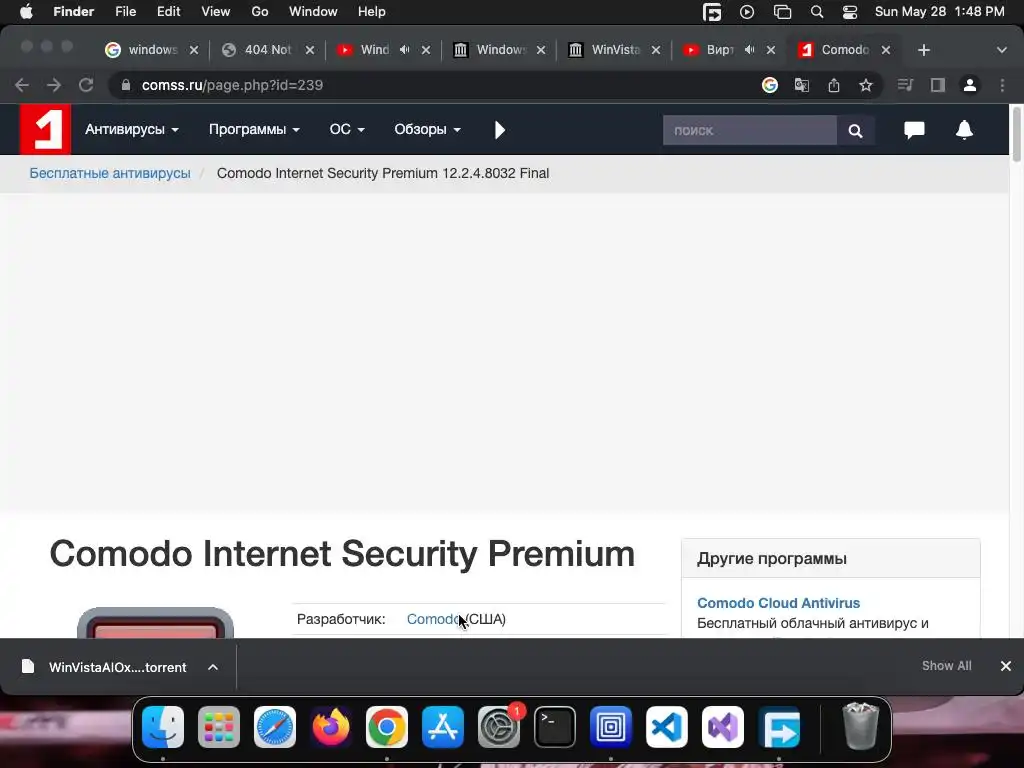
Task: Click the page vertical scrollbar
Action: (1016, 134)
